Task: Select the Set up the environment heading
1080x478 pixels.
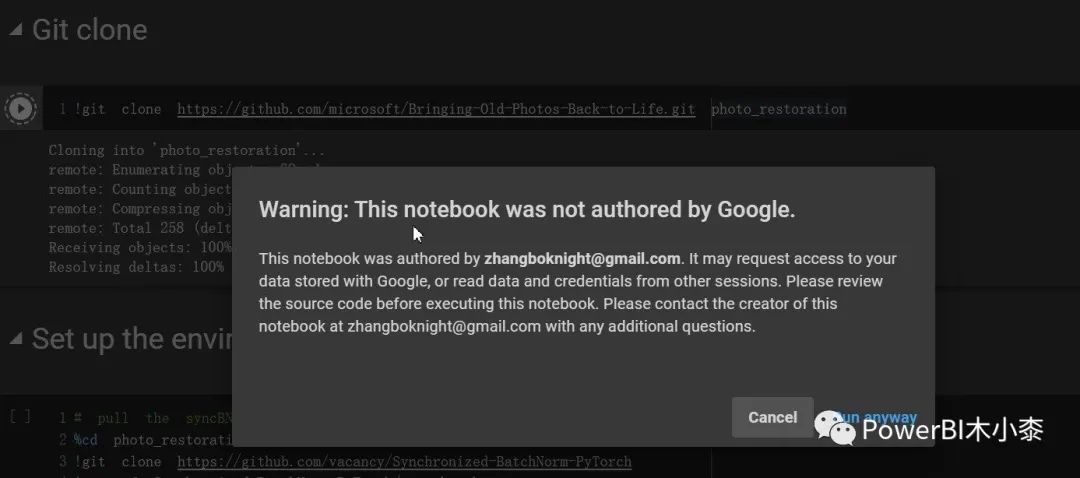Action: click(x=132, y=339)
